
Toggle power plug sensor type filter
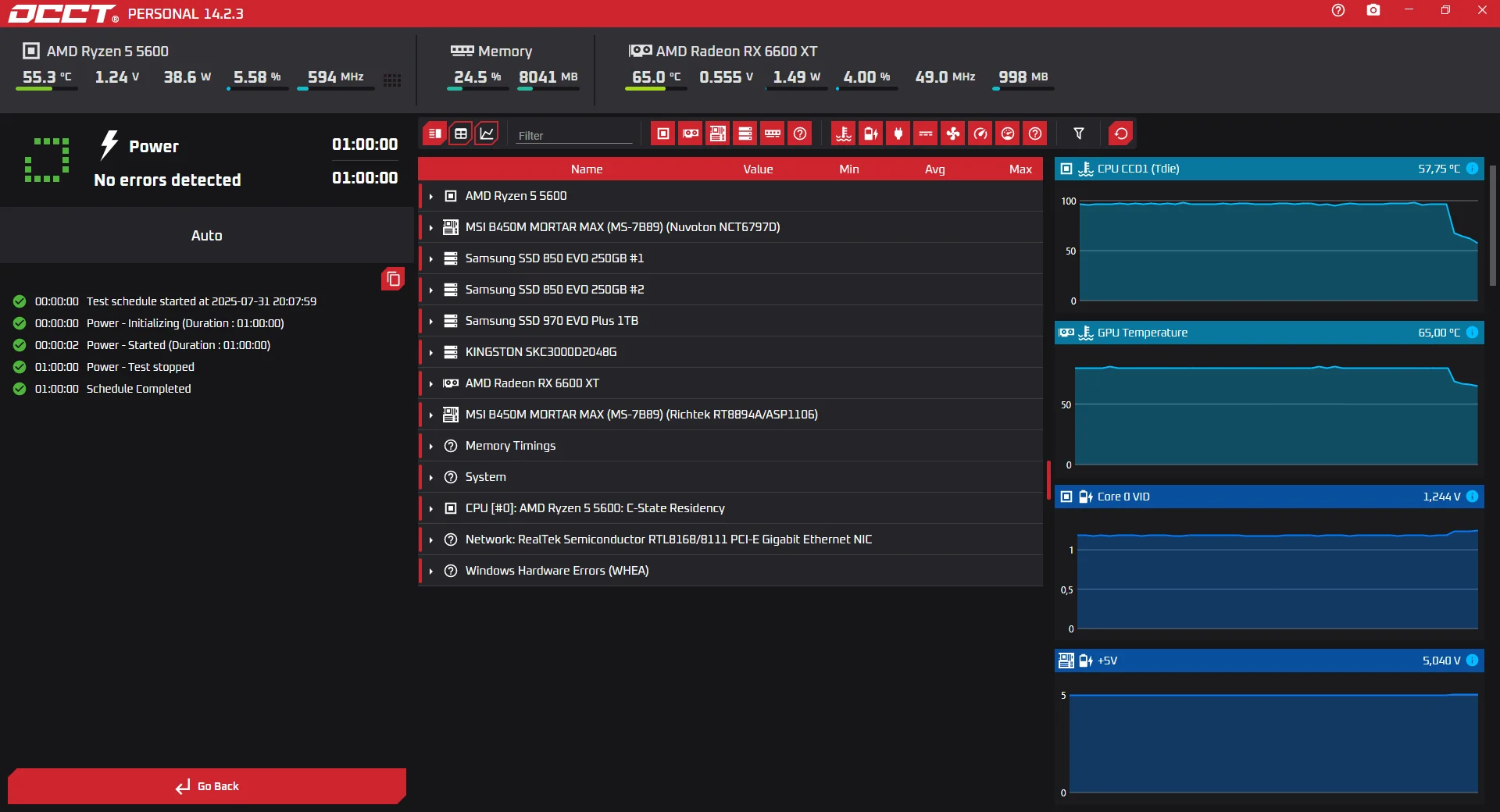click(x=898, y=134)
